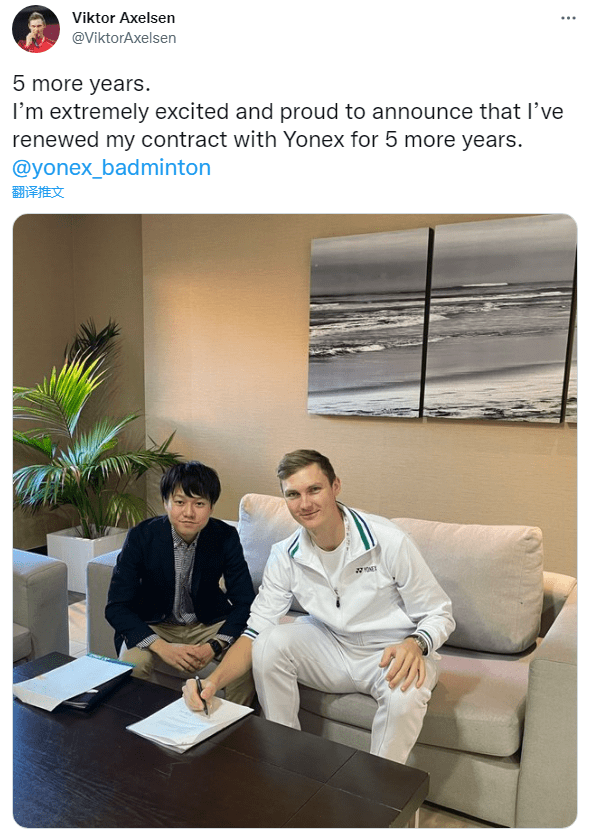Open the attached contract signing photo
Viewport: 590px width, 837px height.
tap(295, 520)
